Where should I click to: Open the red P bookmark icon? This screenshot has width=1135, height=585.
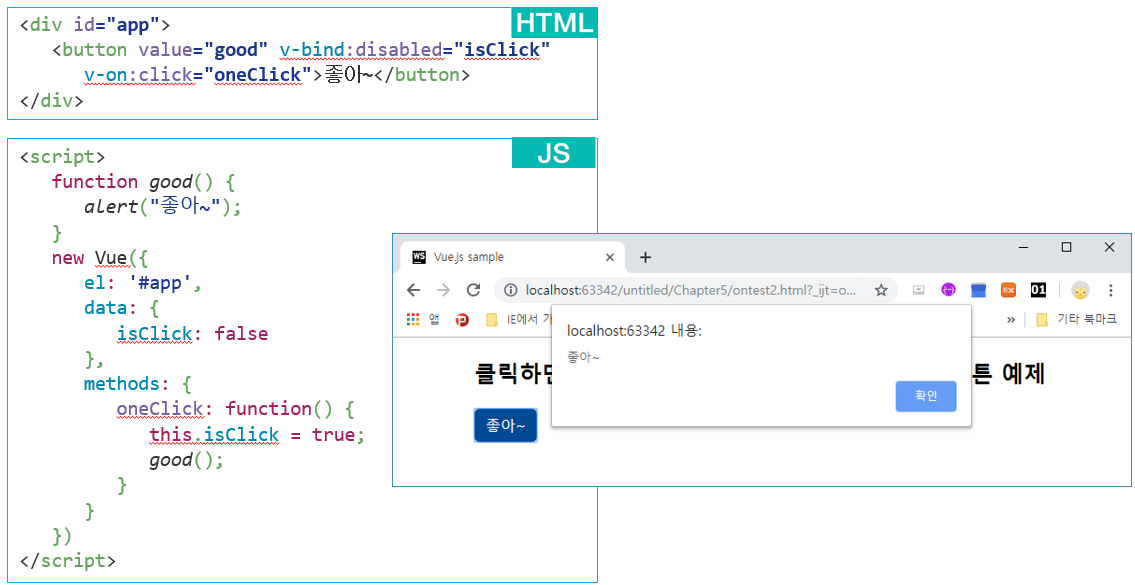[463, 319]
